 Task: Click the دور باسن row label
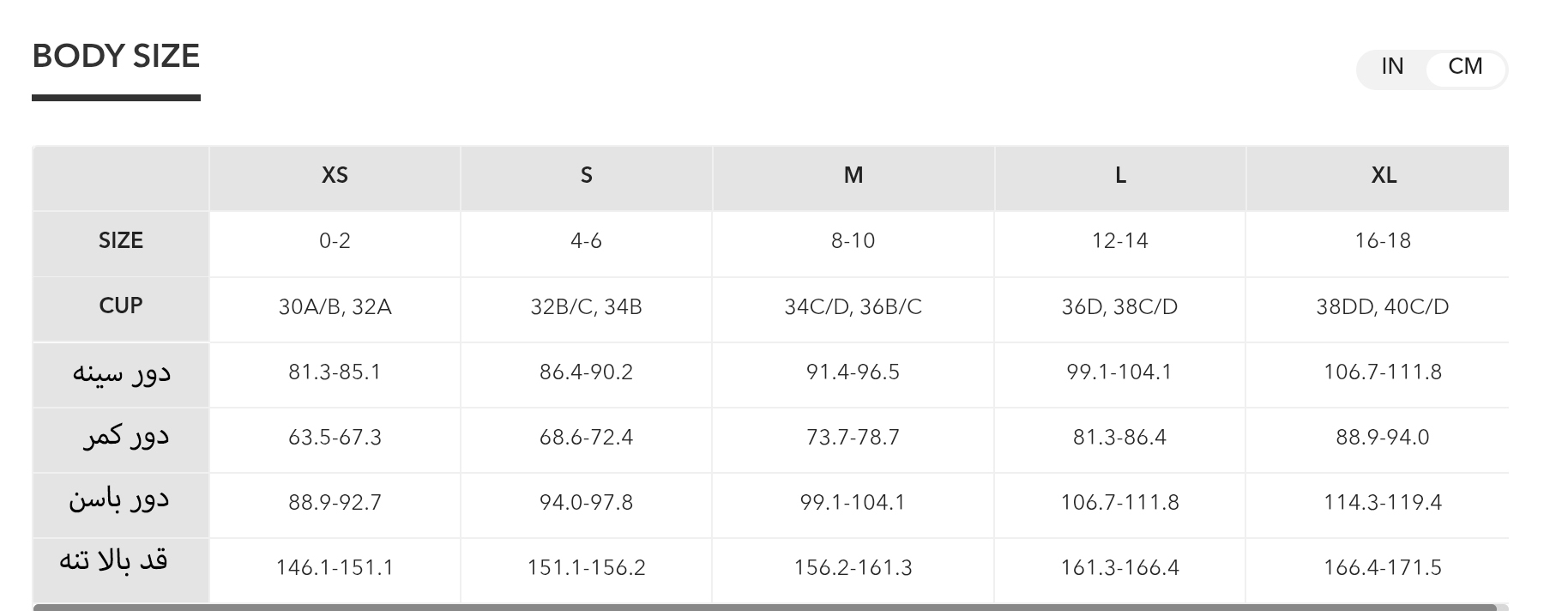pyautogui.click(x=119, y=501)
